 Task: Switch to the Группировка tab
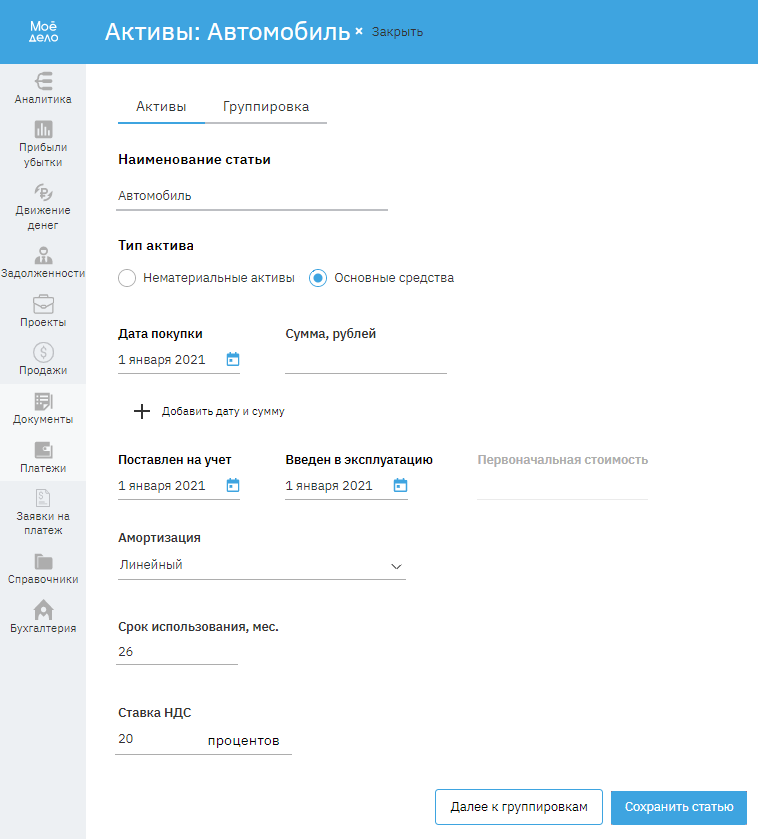pyautogui.click(x=266, y=106)
